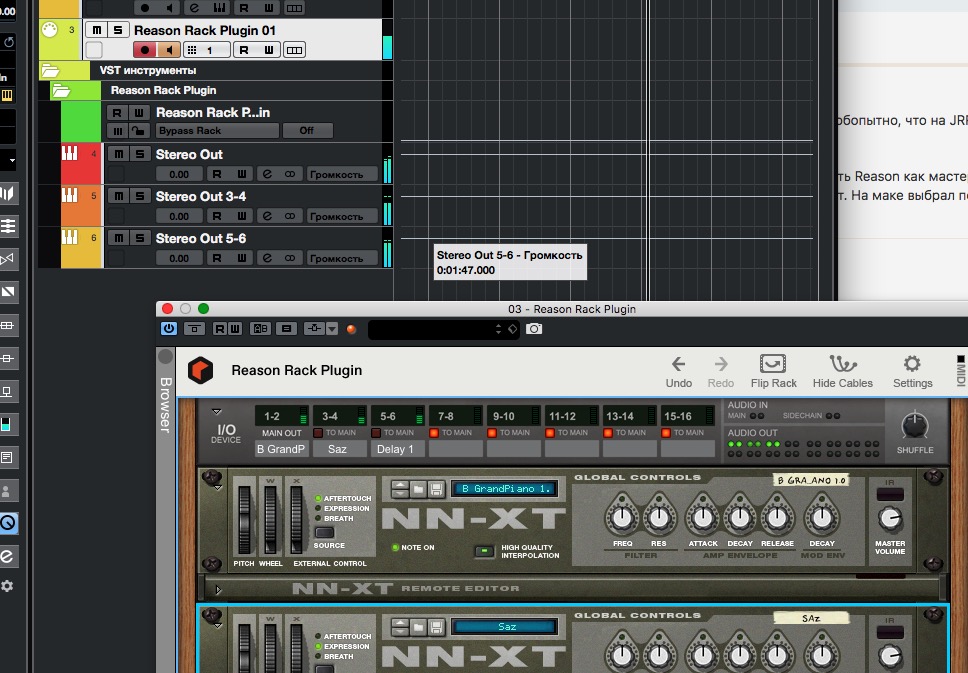Click the plugin preset name field
968x673 pixels.
432,329
